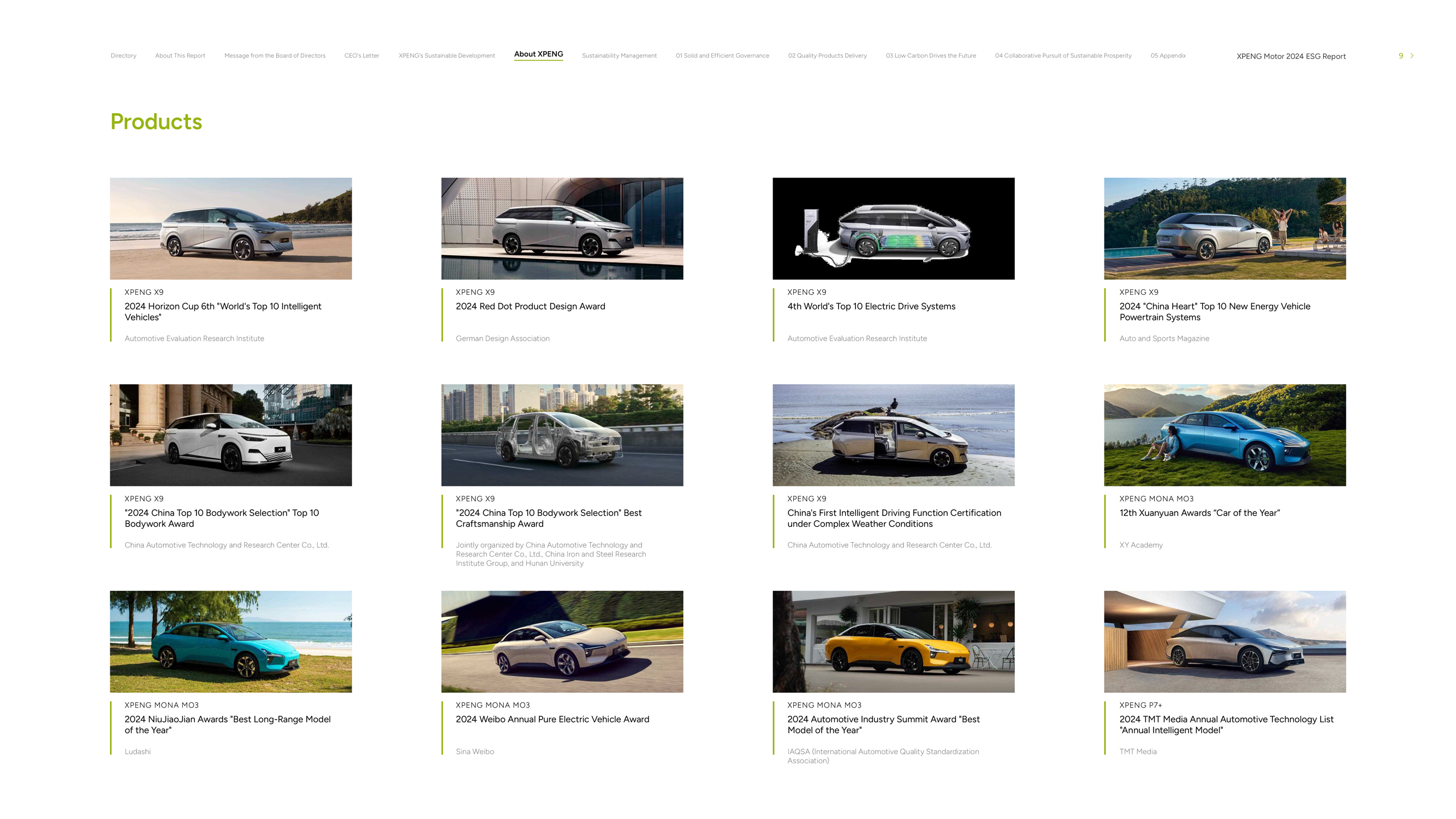Image resolution: width=1456 pixels, height=819 pixels.
Task: Click the next page arrow icon
Action: pos(1411,55)
